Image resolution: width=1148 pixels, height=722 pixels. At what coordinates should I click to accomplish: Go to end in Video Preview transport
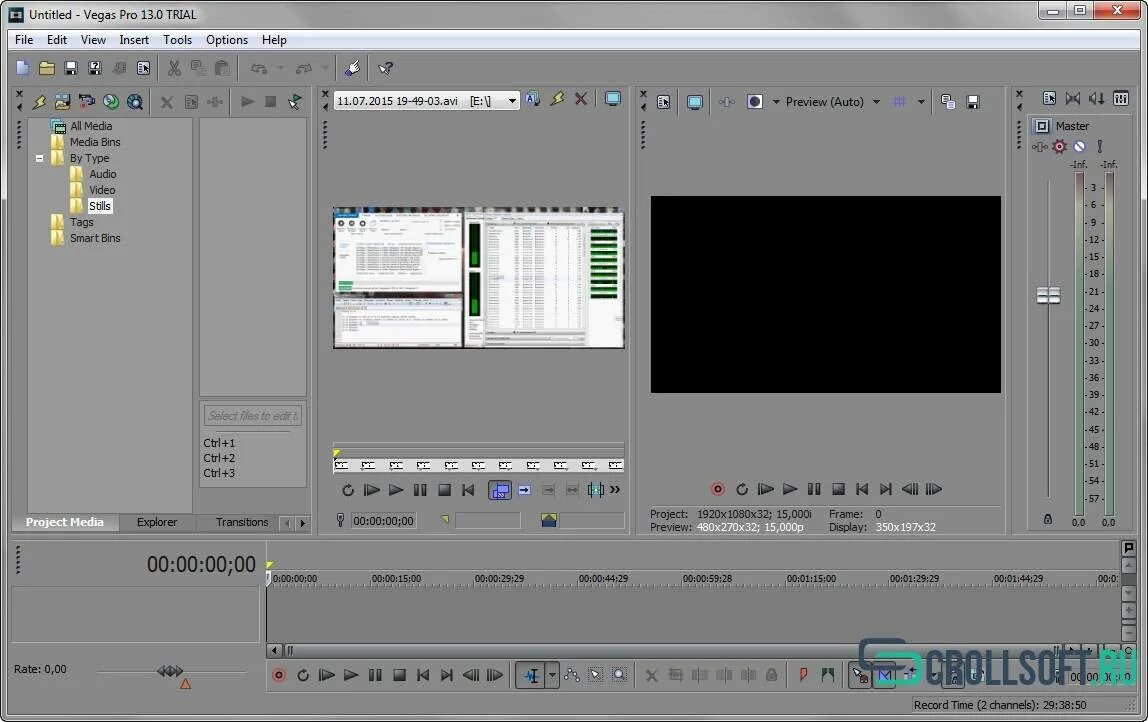tap(886, 489)
